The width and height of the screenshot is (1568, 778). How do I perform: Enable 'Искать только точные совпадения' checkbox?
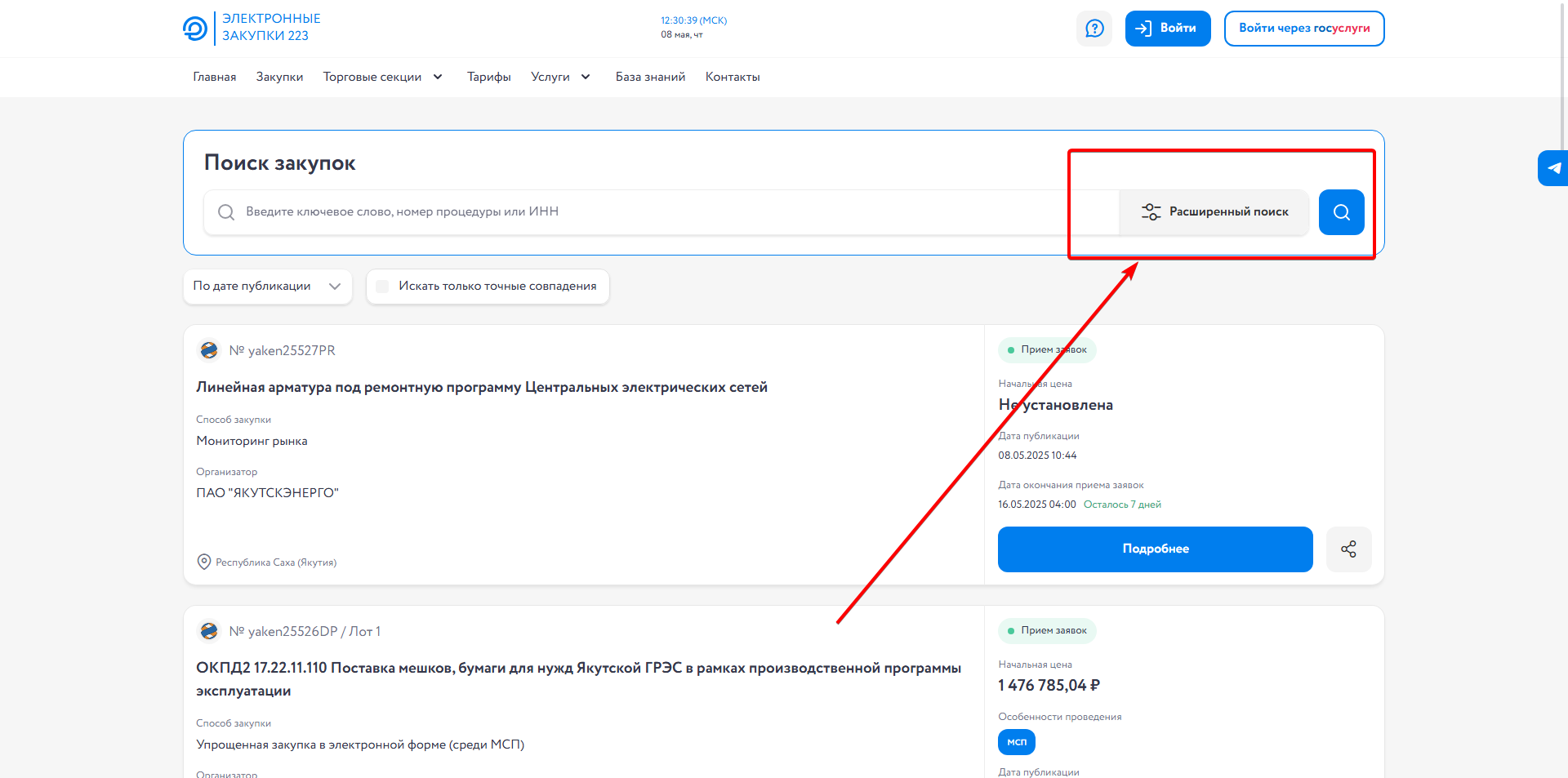[x=382, y=287]
